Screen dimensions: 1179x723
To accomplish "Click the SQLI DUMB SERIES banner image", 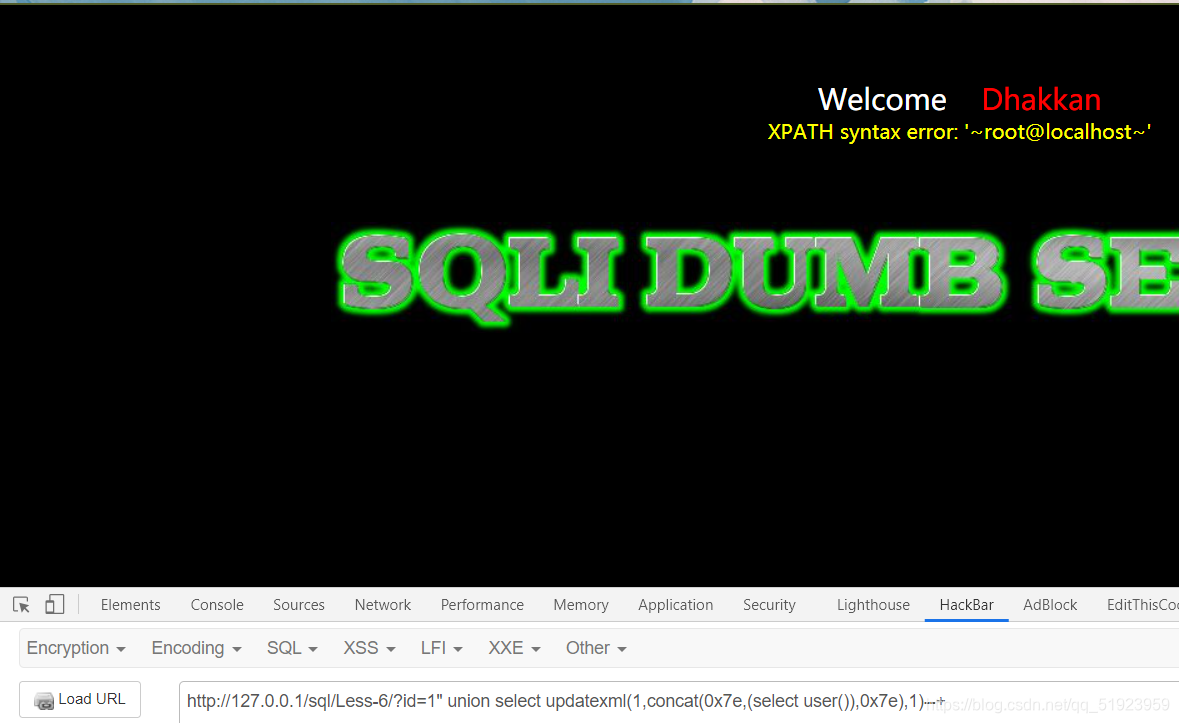I will [758, 276].
